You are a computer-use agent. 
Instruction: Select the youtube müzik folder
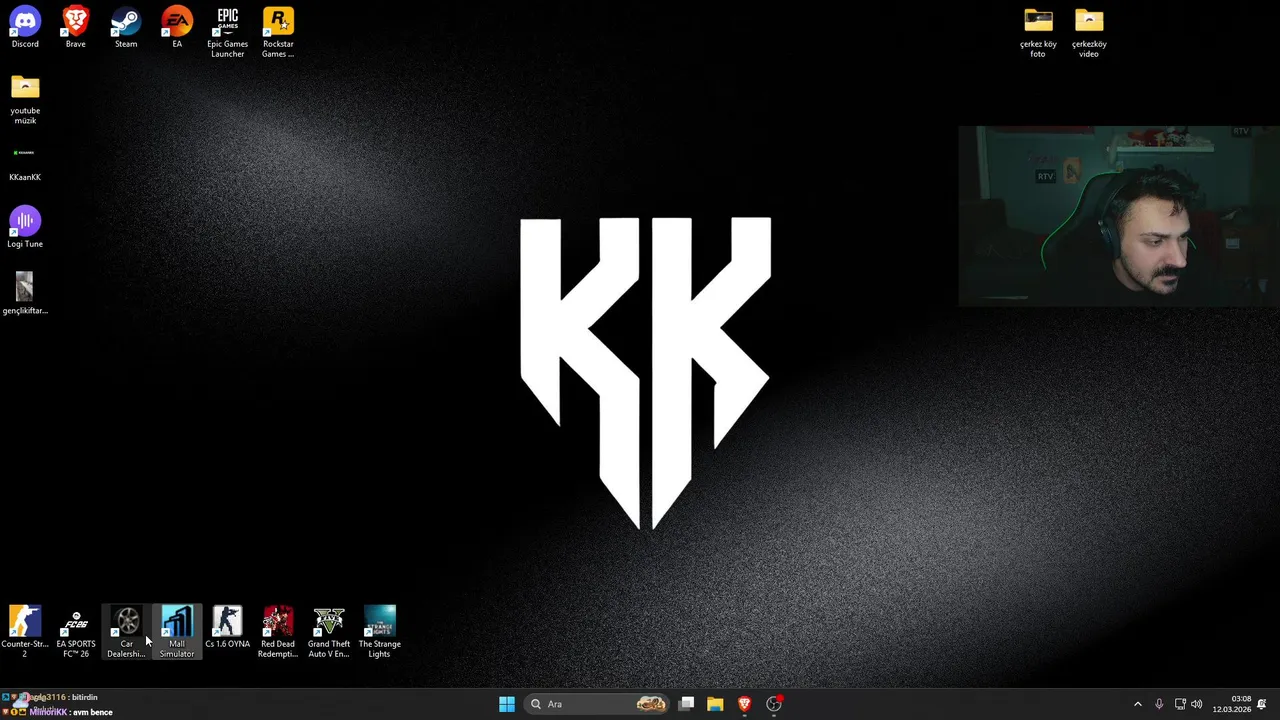25,99
